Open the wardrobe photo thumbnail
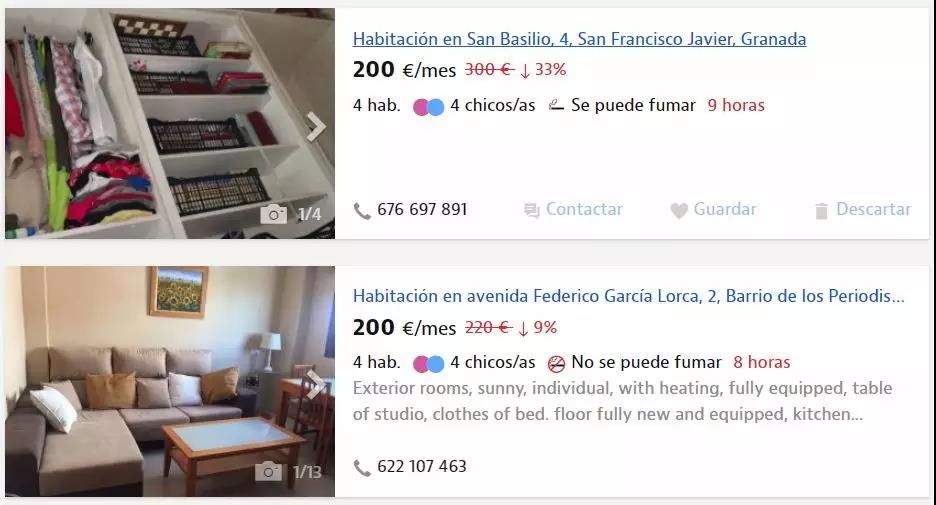 (x=170, y=124)
